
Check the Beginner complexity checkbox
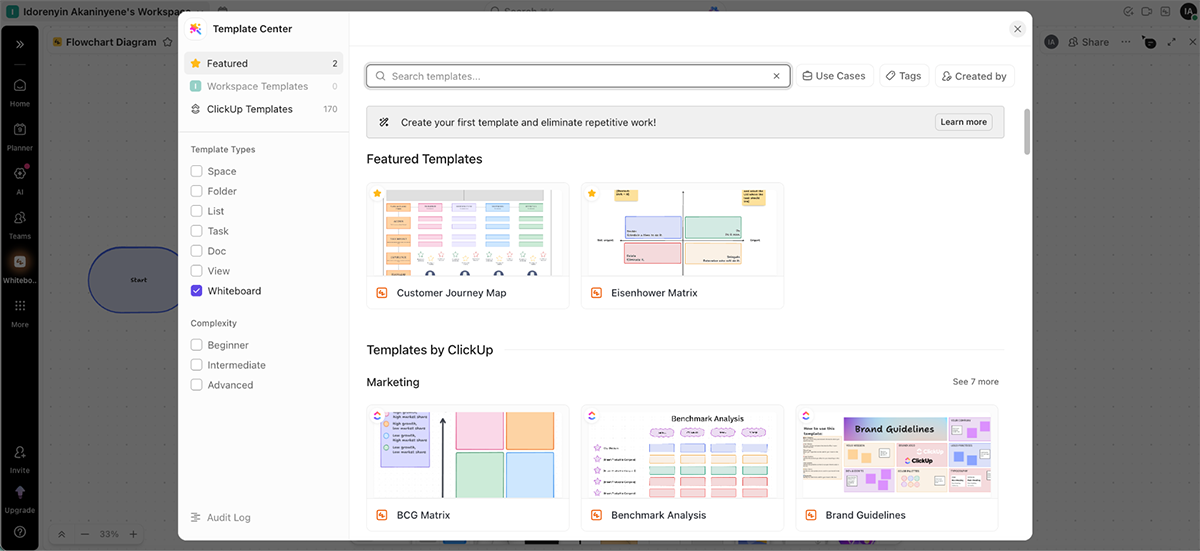click(197, 345)
